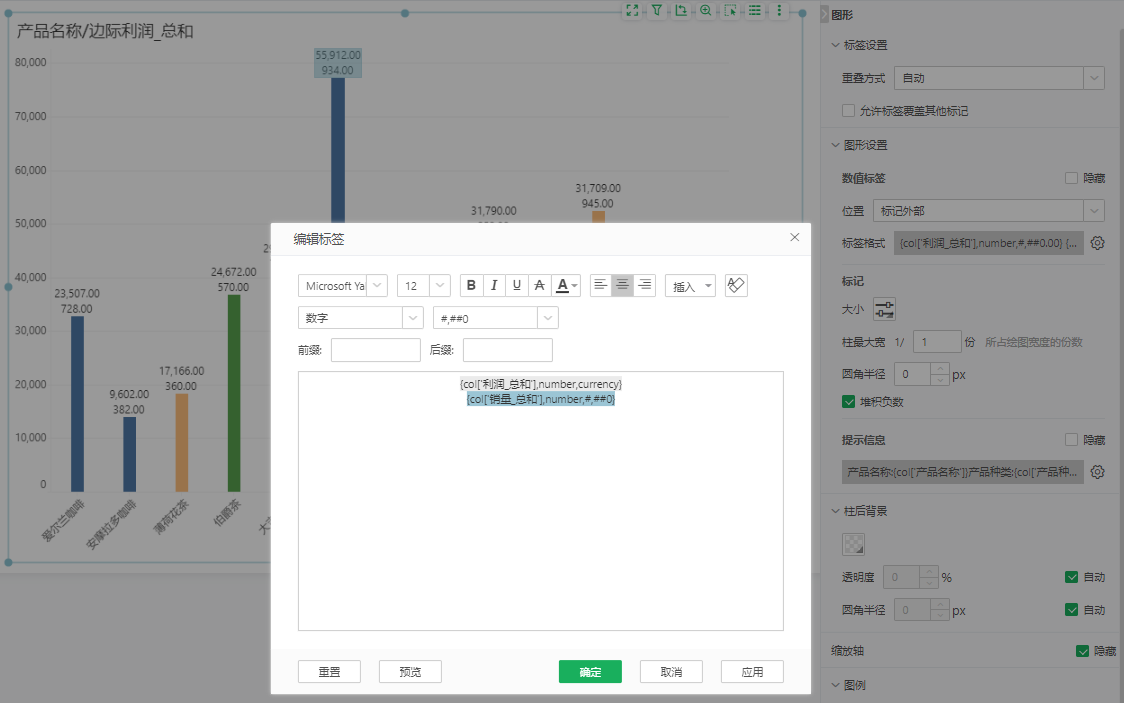1124x703 pixels.
Task: Click the 提示信息 expression field
Action: (963, 472)
